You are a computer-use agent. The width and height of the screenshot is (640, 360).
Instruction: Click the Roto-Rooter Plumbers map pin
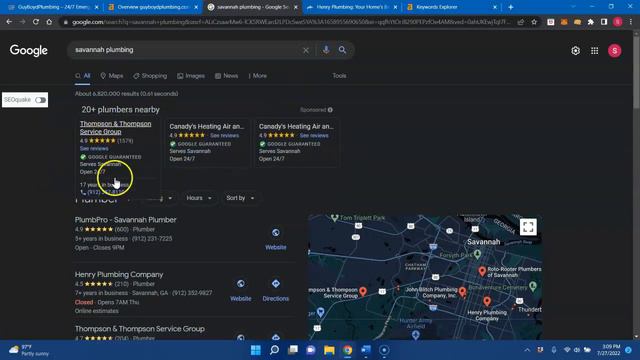pos(482,271)
